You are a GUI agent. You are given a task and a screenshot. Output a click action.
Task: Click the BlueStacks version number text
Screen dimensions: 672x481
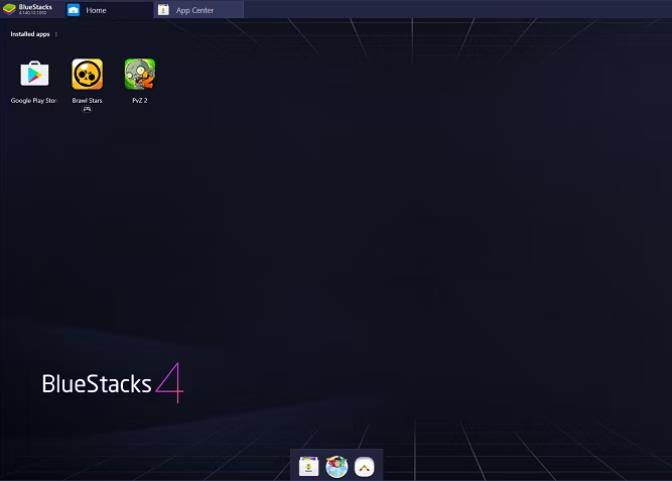34,14
